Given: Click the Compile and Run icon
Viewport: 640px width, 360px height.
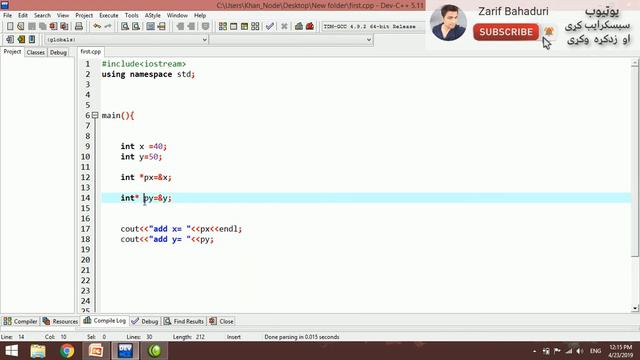Looking at the screenshot, I should point(244,27).
